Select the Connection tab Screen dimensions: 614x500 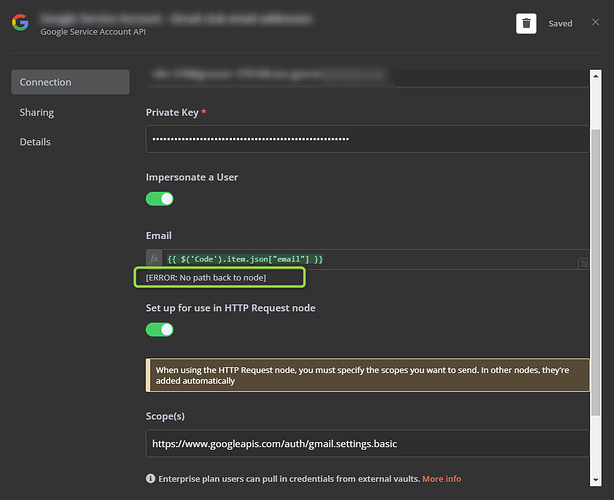pyautogui.click(x=70, y=82)
